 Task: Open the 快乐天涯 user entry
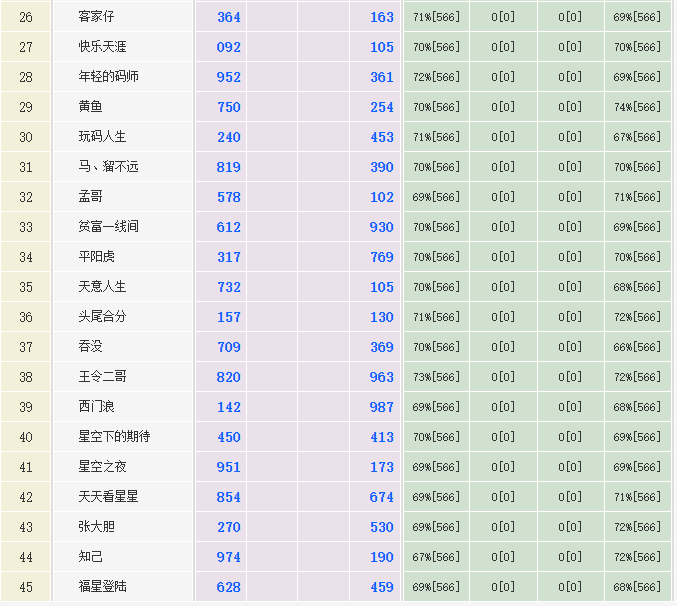pos(102,47)
